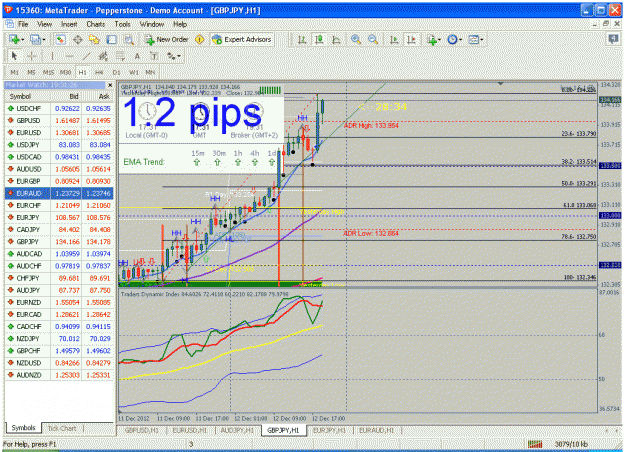This screenshot has height=452, width=625.
Task: Select the Vertical Line drawing tool
Action: click(52, 56)
